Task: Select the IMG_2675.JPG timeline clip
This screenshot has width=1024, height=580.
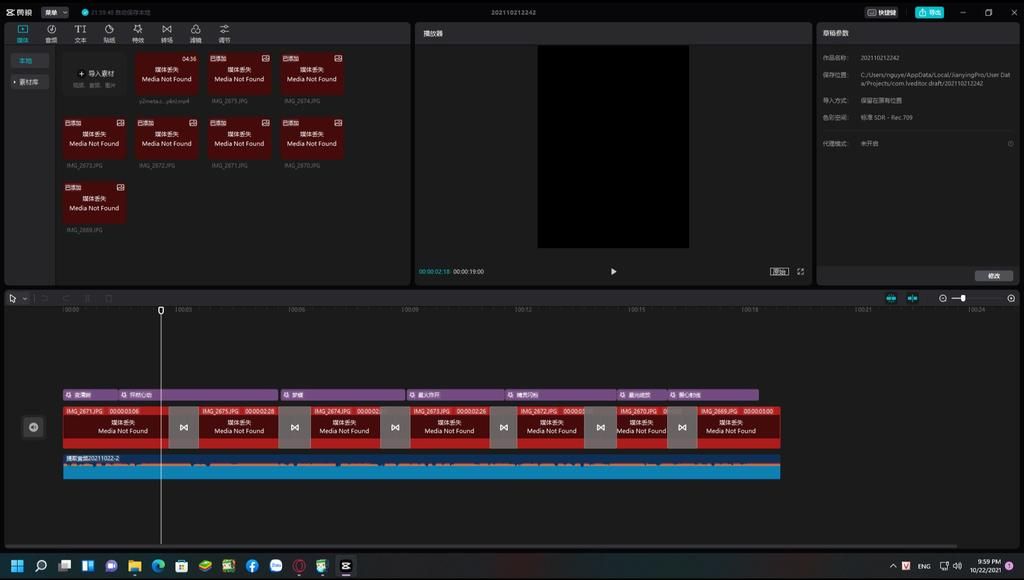Action: (x=239, y=427)
